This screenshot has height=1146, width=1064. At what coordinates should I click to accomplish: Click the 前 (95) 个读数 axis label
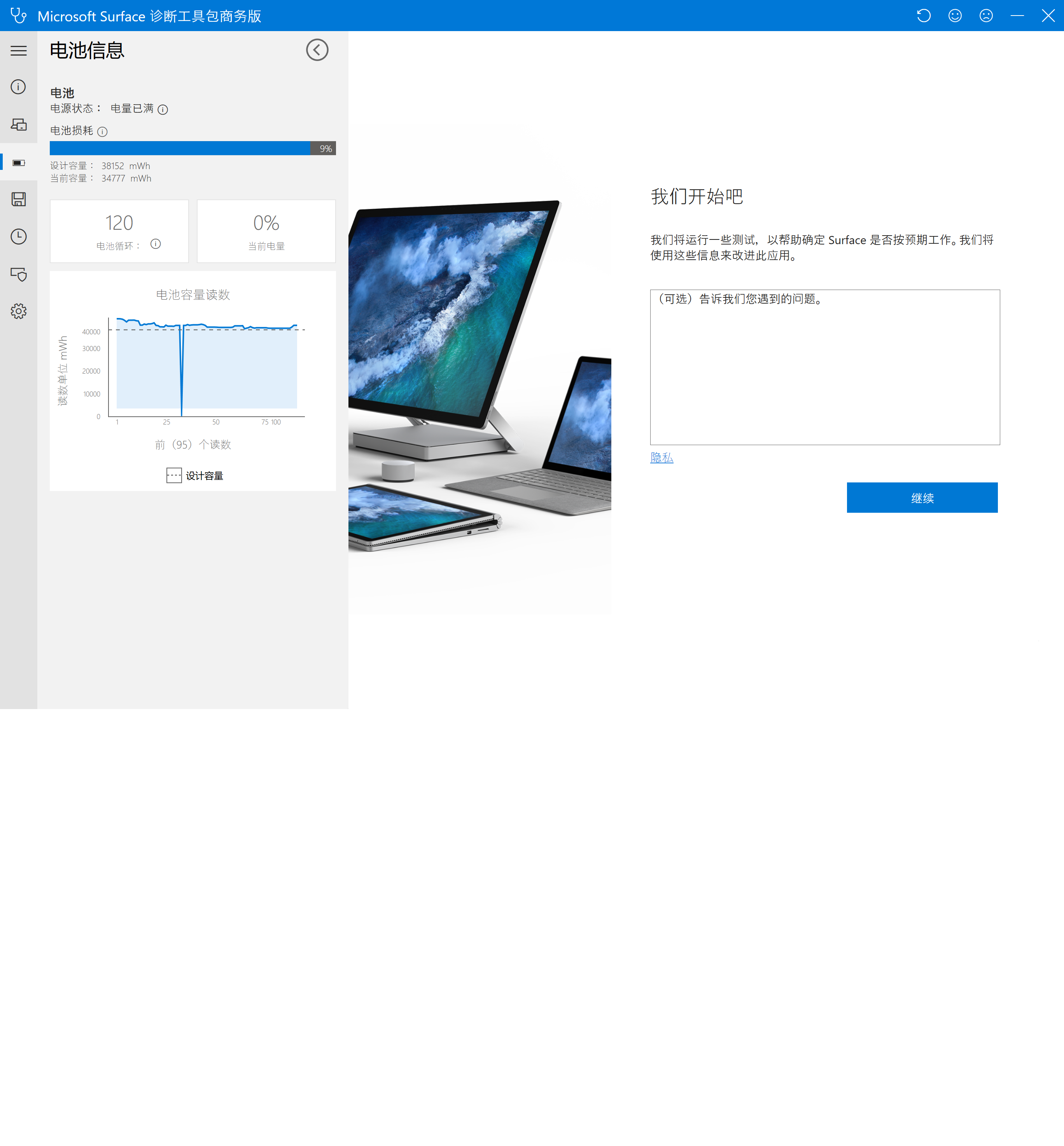193,444
